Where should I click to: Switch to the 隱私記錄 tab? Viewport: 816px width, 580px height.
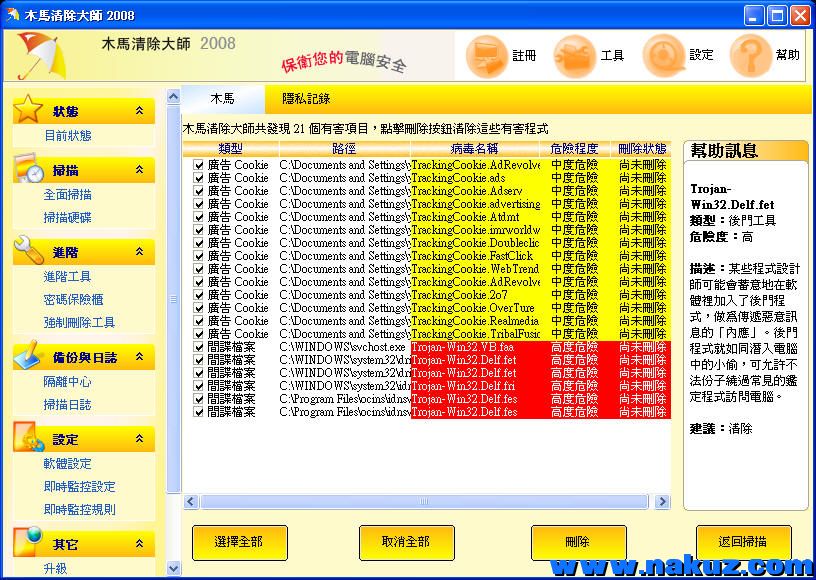point(306,99)
